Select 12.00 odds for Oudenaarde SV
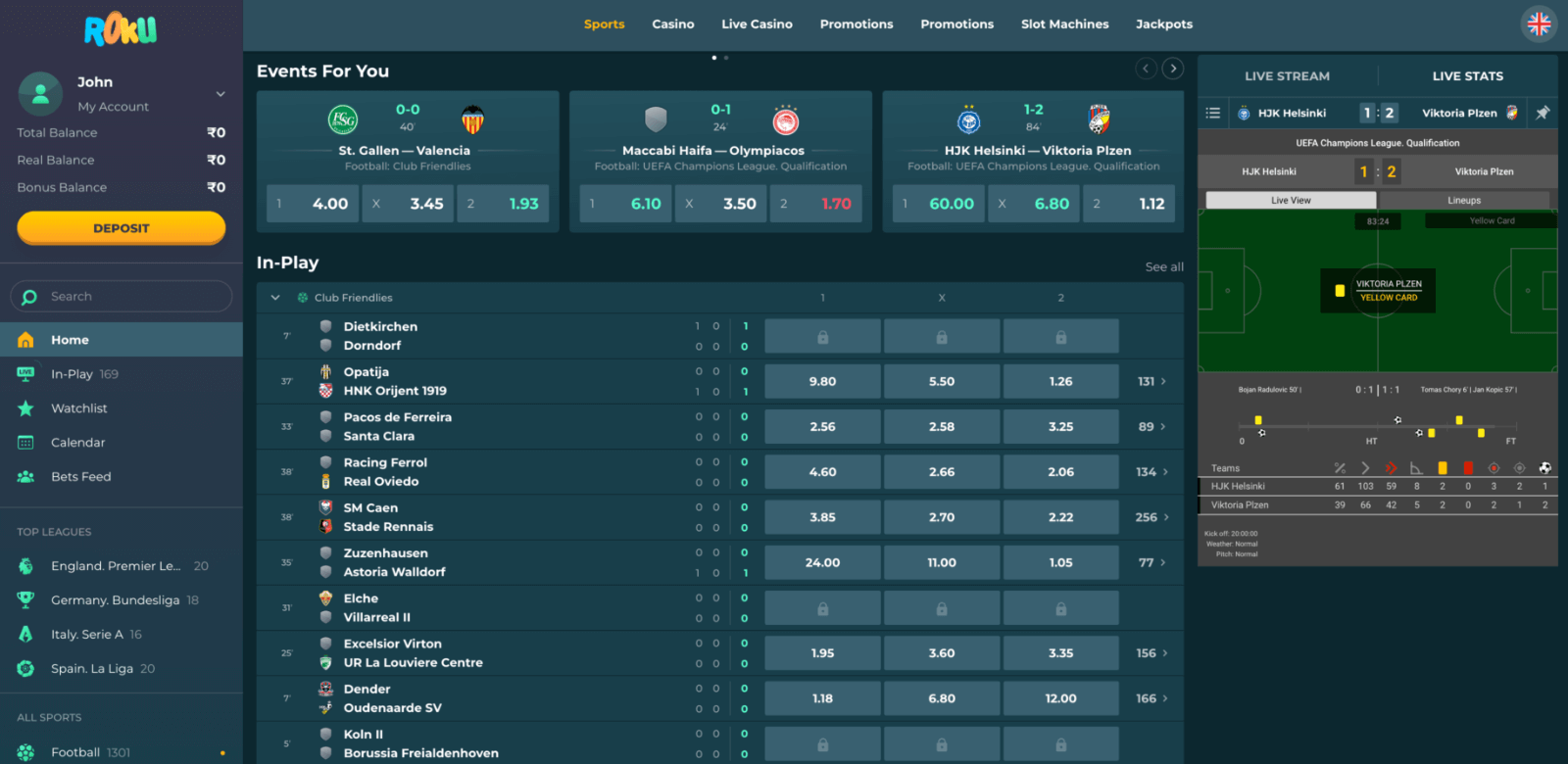 [1060, 698]
